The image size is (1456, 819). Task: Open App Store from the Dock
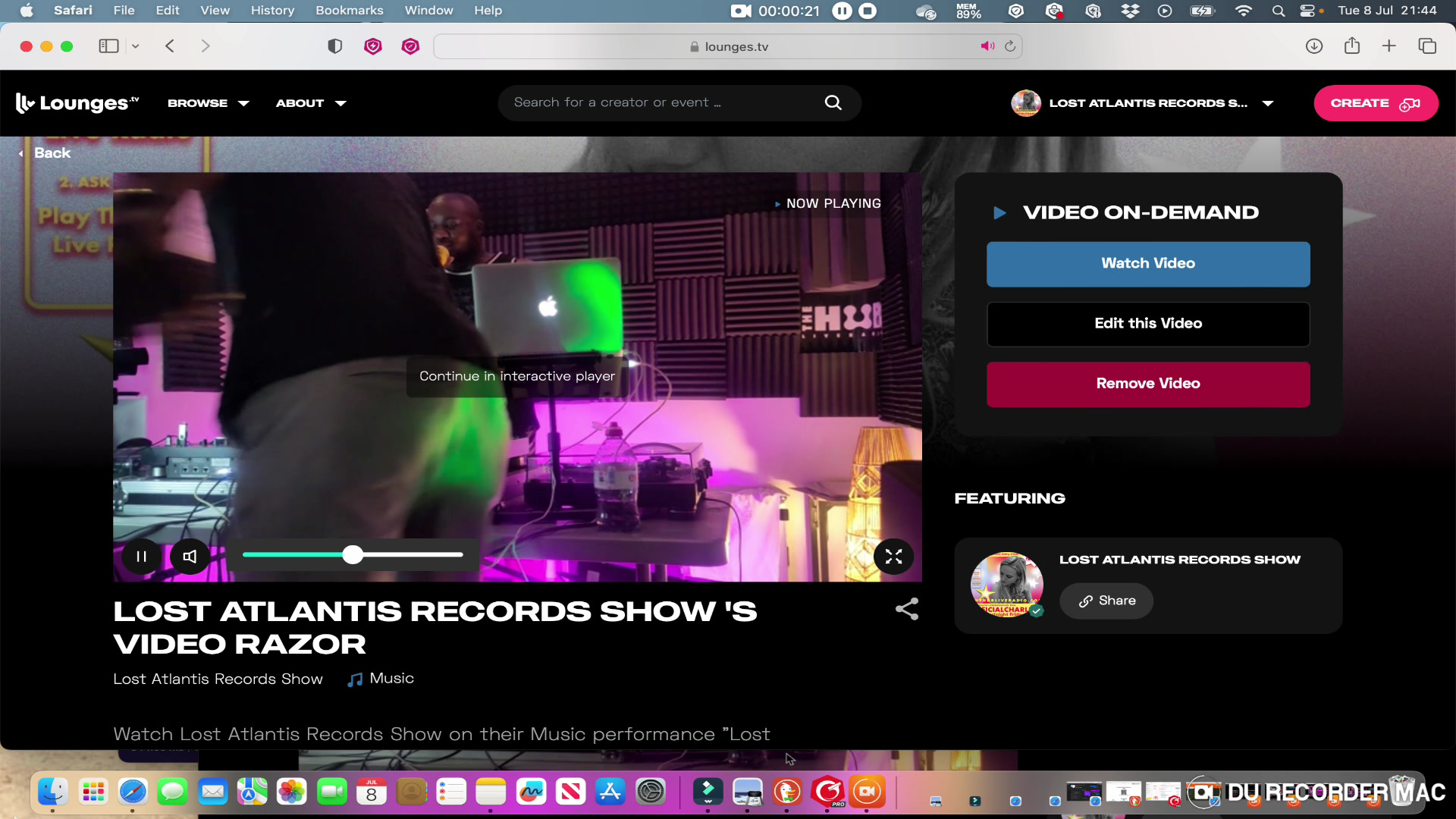click(x=610, y=792)
